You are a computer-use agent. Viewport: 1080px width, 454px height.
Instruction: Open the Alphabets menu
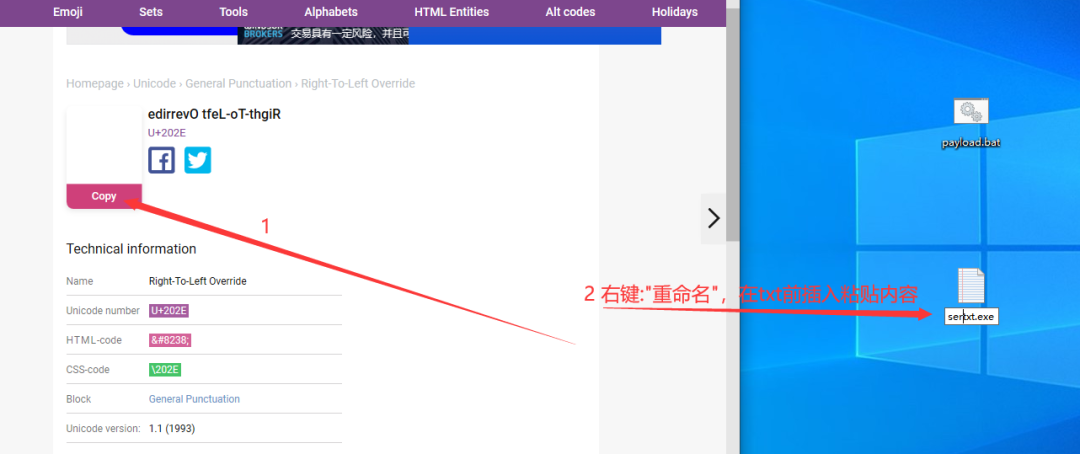331,12
